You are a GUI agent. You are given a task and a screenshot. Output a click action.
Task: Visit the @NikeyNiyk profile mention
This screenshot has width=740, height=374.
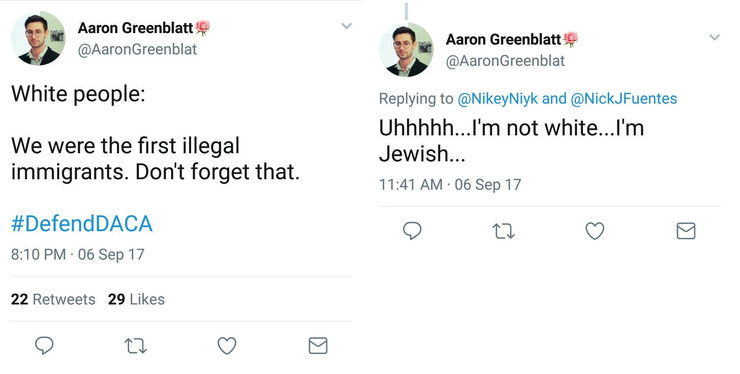(497, 98)
